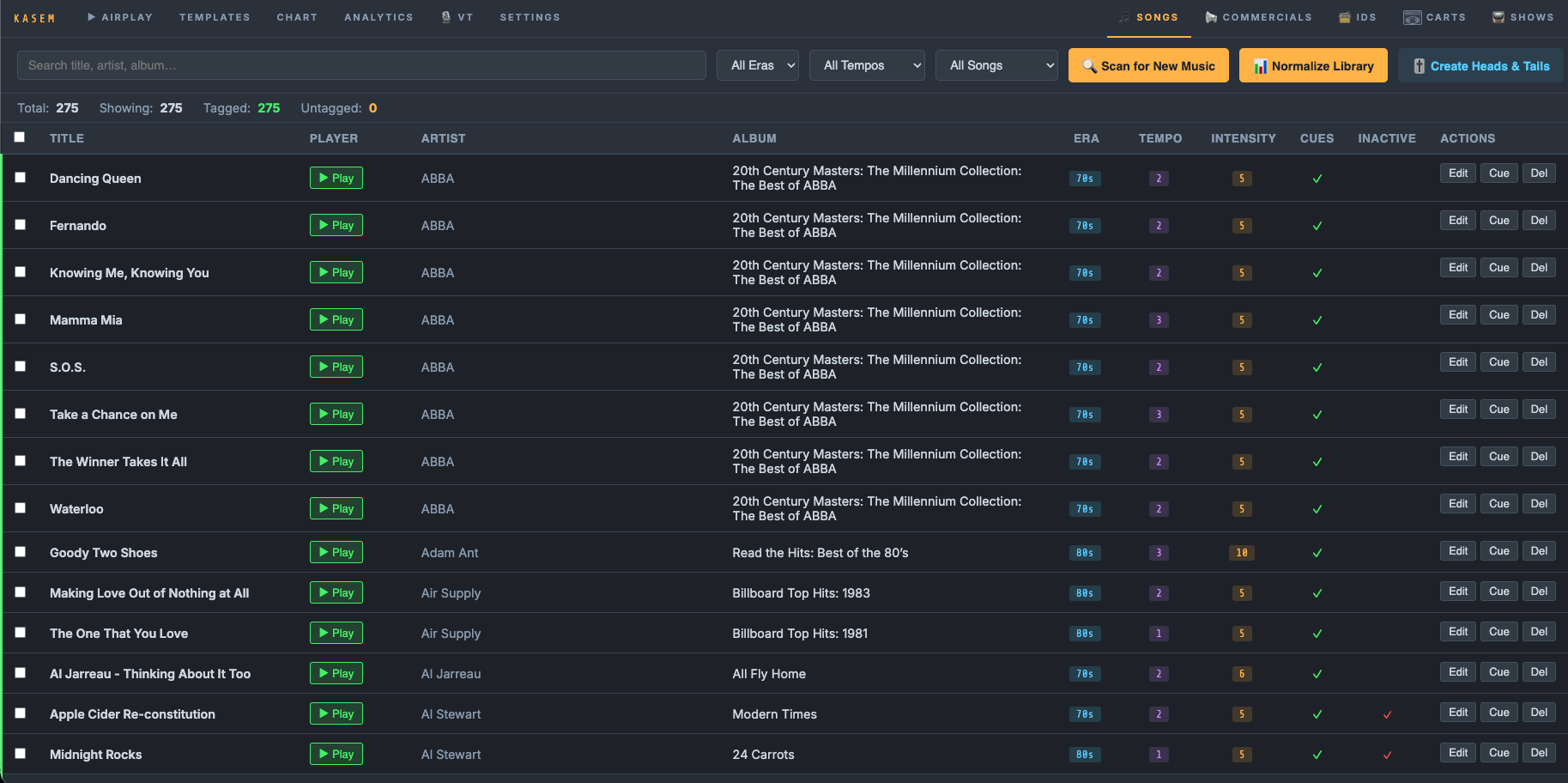Open Airplay from the top menu
This screenshot has height=783, width=1568.
click(x=119, y=17)
